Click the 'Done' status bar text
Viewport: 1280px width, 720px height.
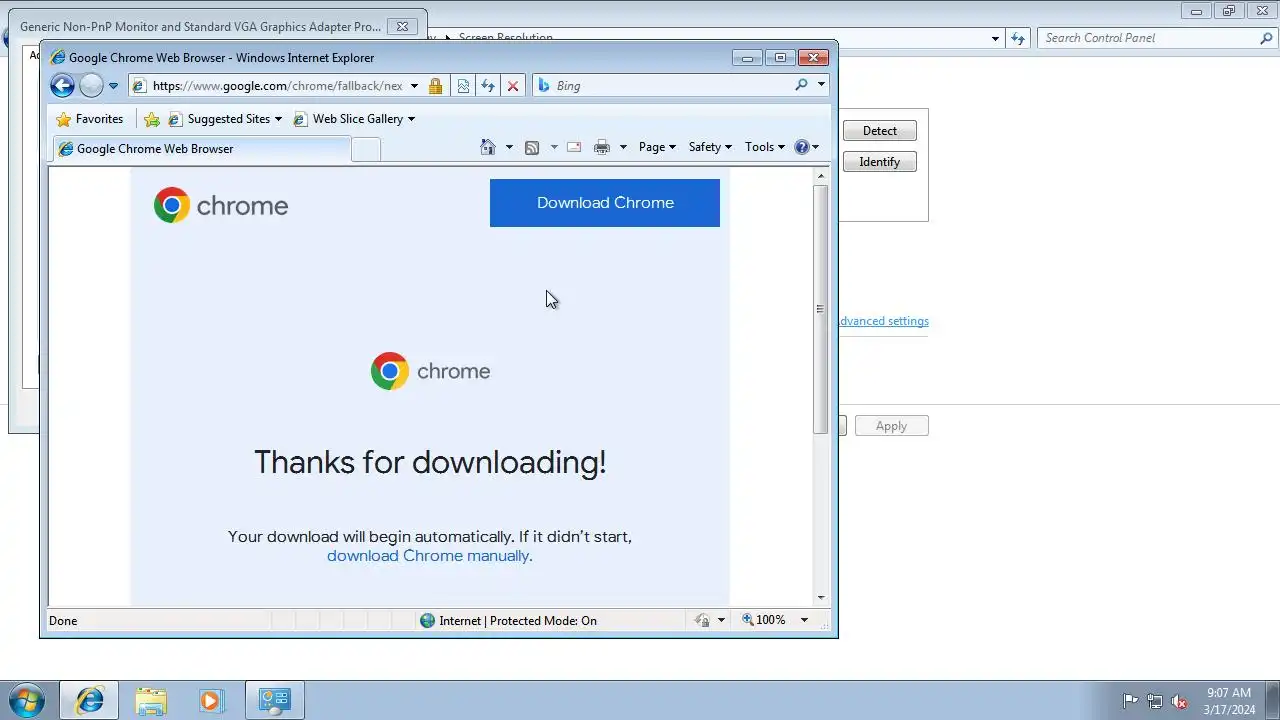[63, 621]
